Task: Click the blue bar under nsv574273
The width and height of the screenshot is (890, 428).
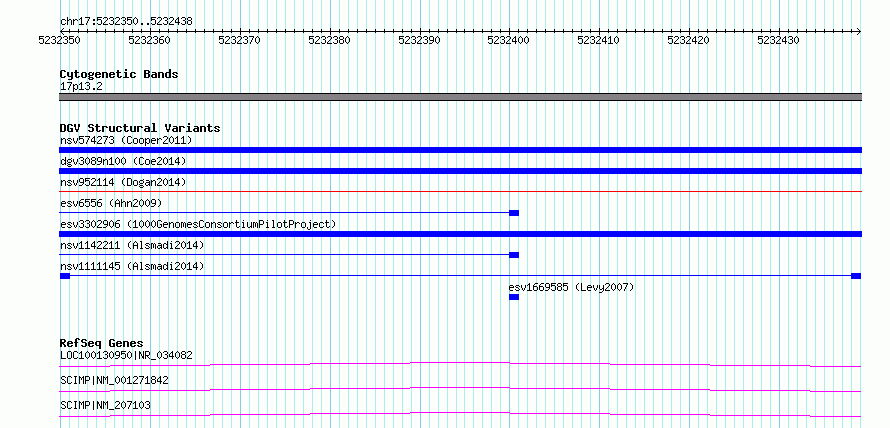Action: point(460,150)
